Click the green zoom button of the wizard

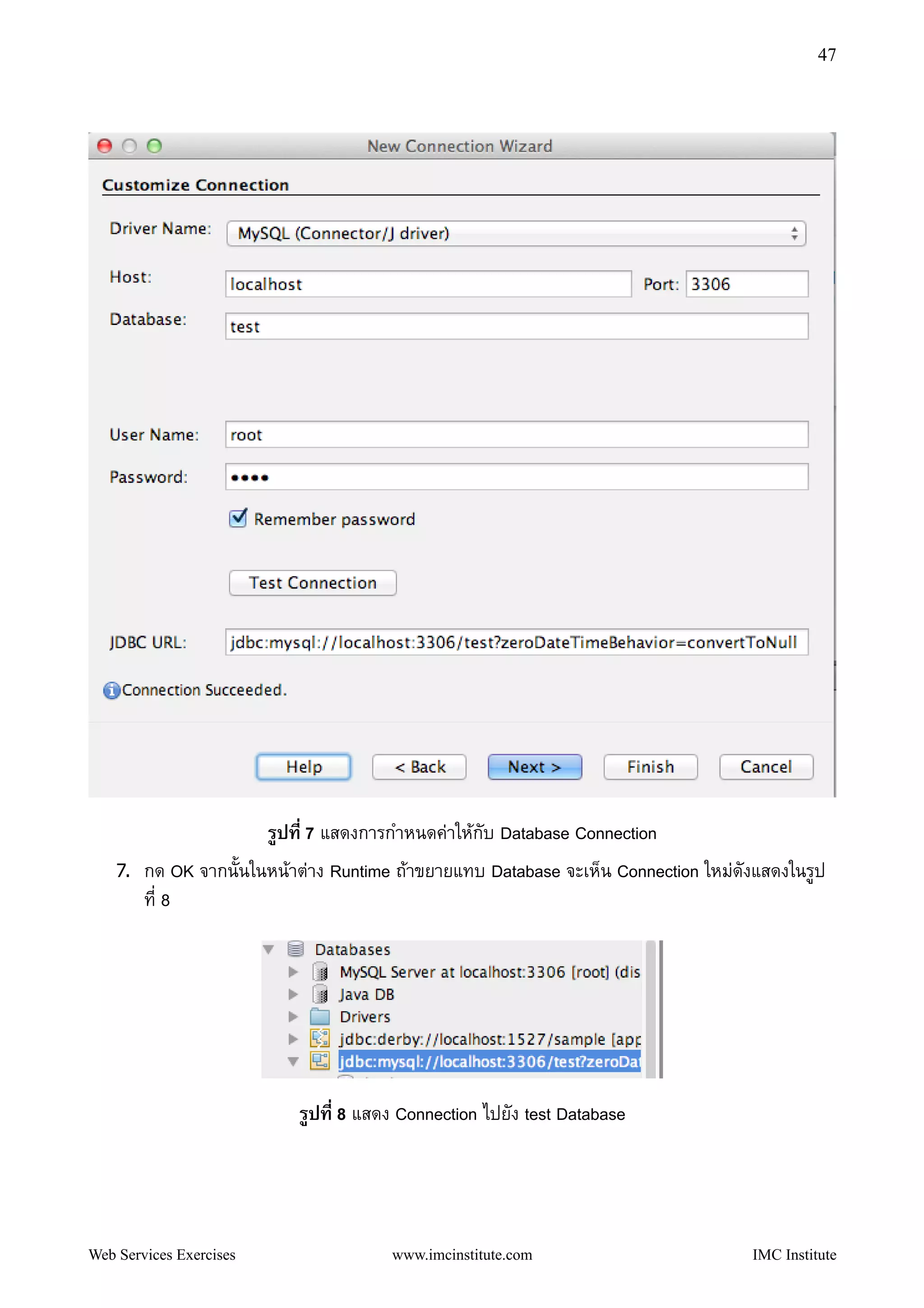(x=154, y=146)
